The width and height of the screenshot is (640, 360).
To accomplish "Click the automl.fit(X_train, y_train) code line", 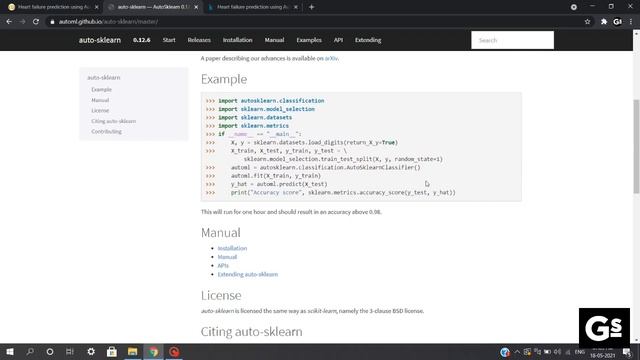I will click(276, 176).
